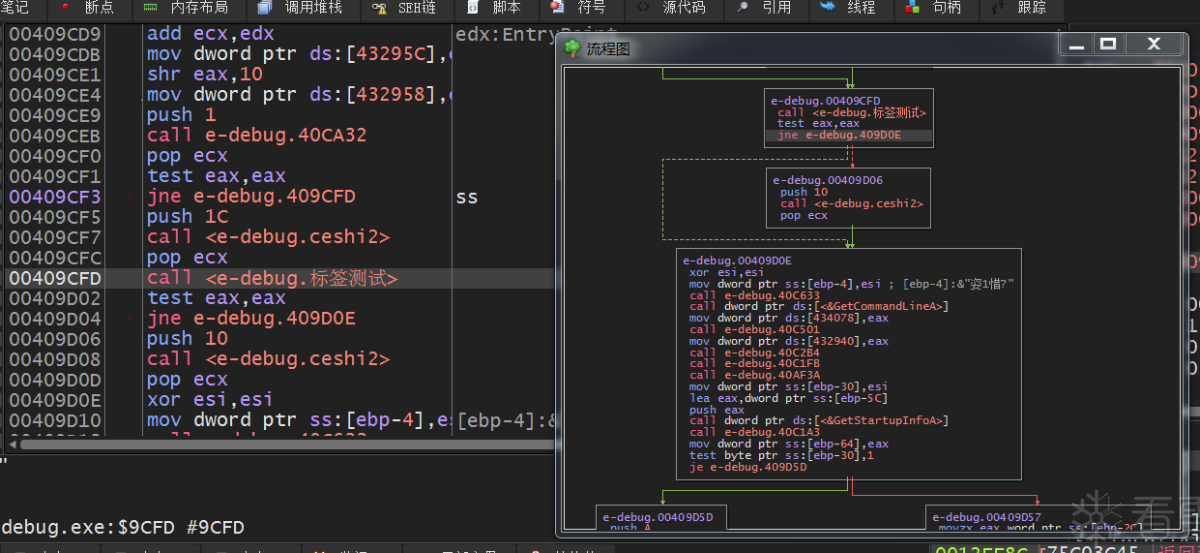The width and height of the screenshot is (1200, 553).
Task: Click push 10 in the flow graph node
Action: (x=804, y=192)
